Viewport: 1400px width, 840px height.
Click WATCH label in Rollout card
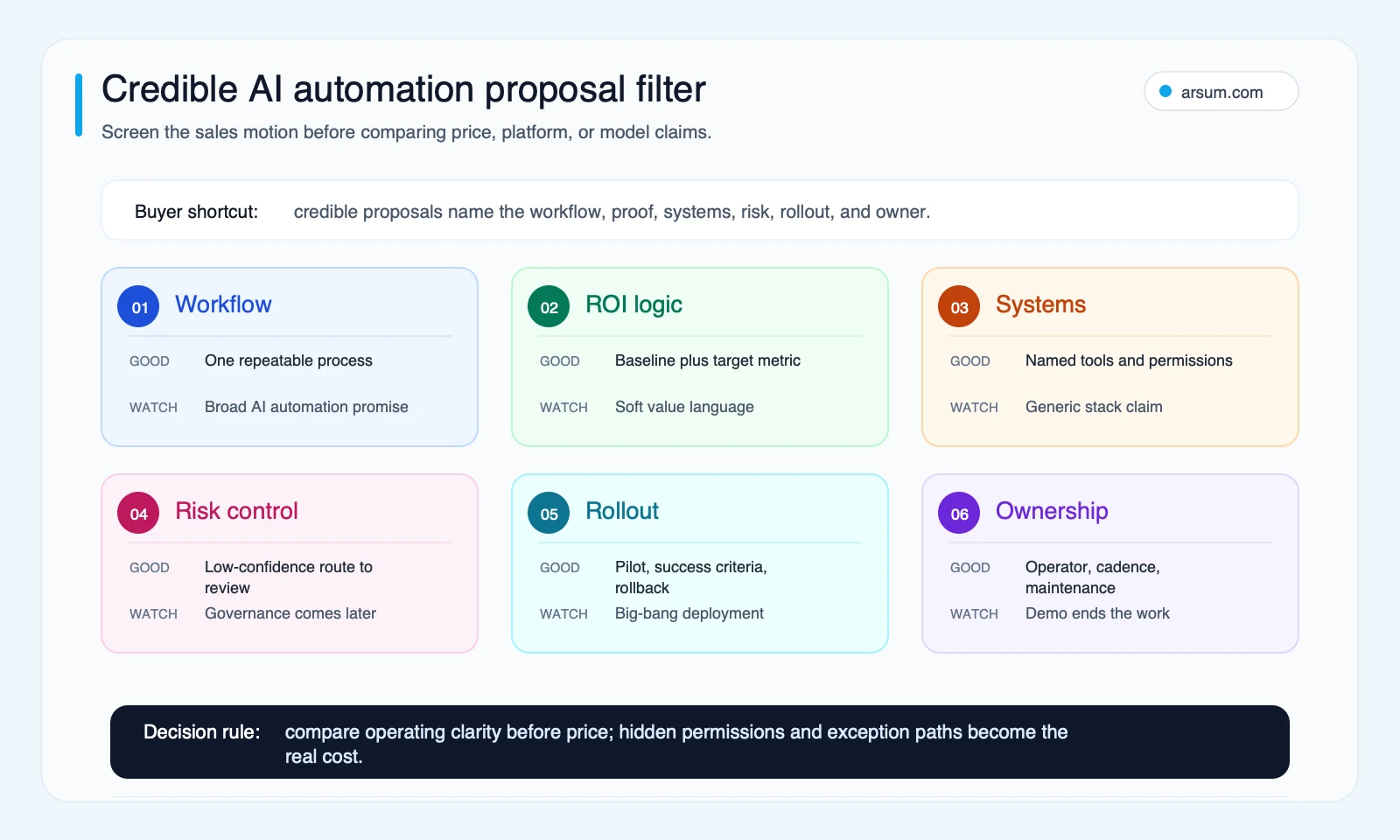click(x=563, y=614)
